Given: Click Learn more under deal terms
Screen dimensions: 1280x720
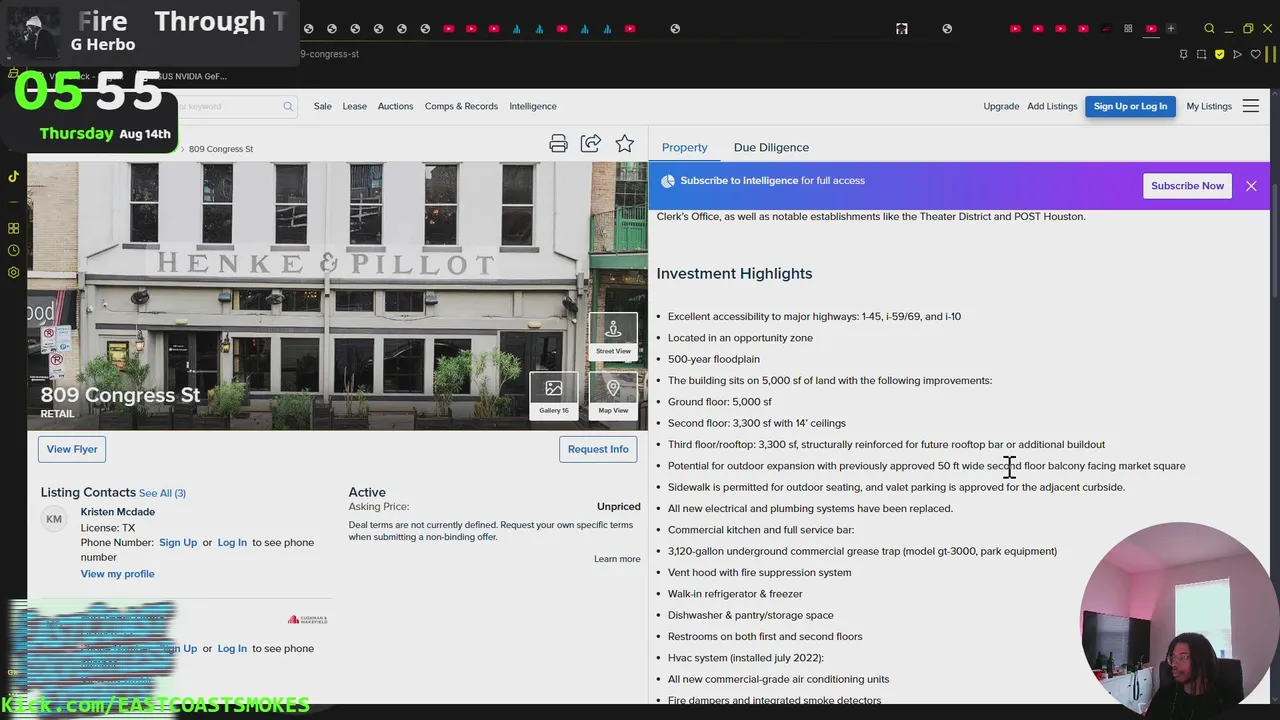Looking at the screenshot, I should [x=617, y=559].
